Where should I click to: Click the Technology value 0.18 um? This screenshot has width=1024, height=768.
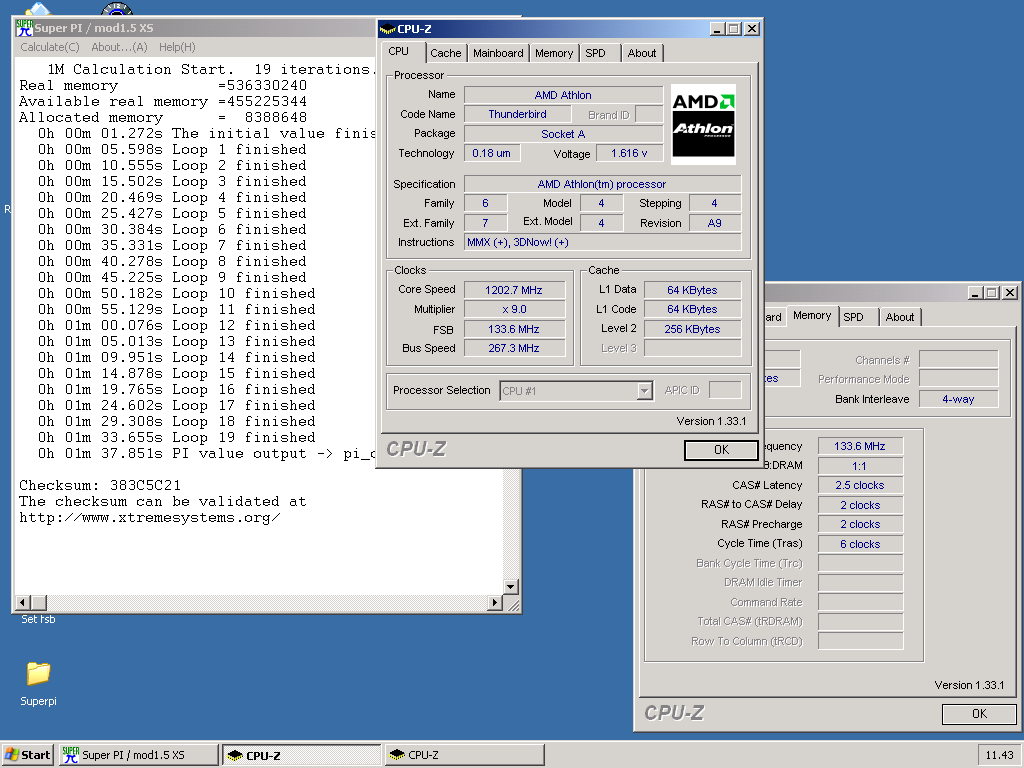coord(492,153)
